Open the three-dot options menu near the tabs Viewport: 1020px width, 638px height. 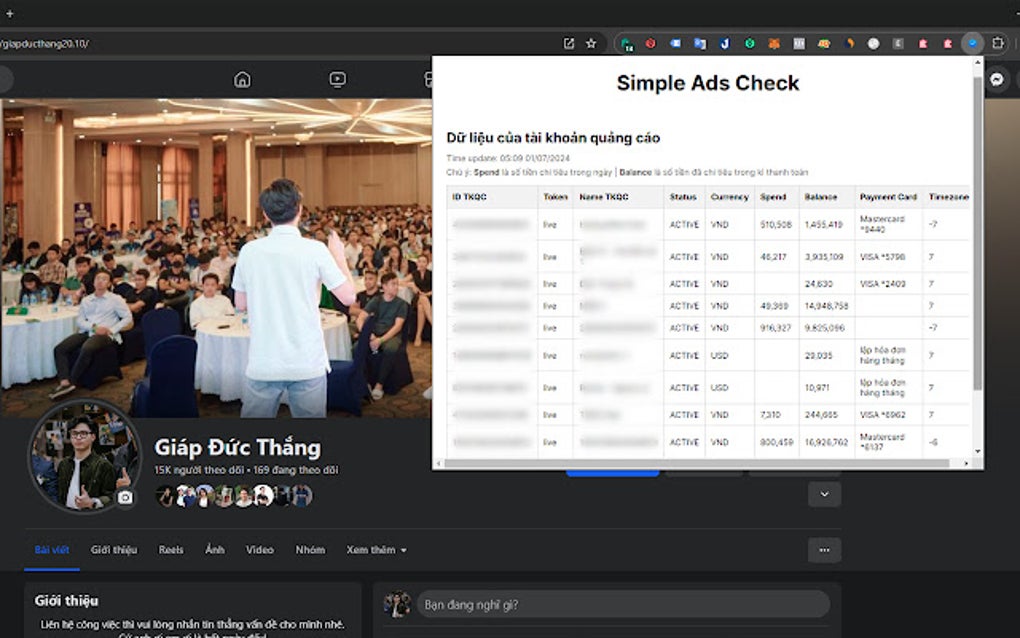826,550
